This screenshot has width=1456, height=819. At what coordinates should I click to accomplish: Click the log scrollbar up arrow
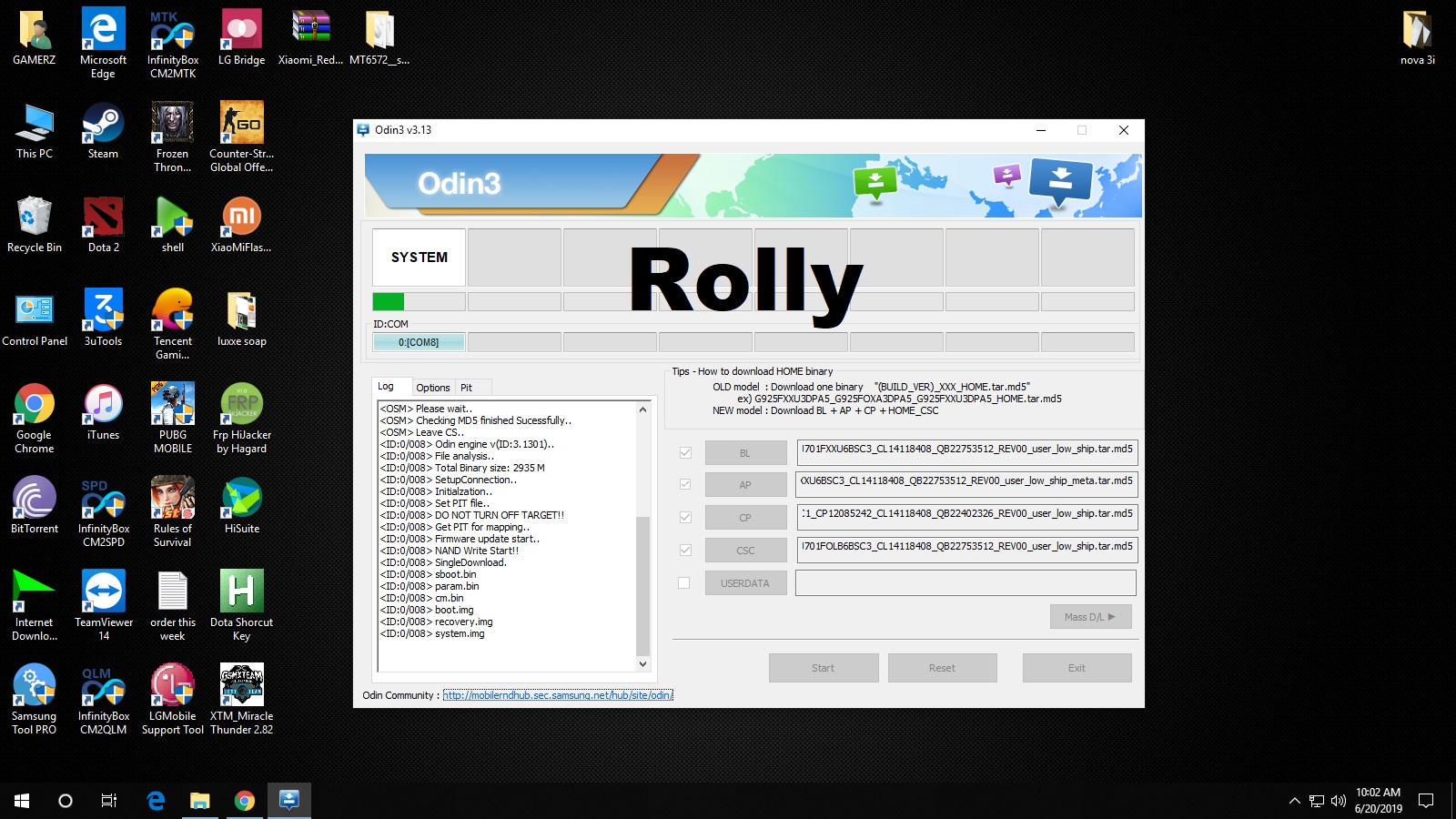643,409
